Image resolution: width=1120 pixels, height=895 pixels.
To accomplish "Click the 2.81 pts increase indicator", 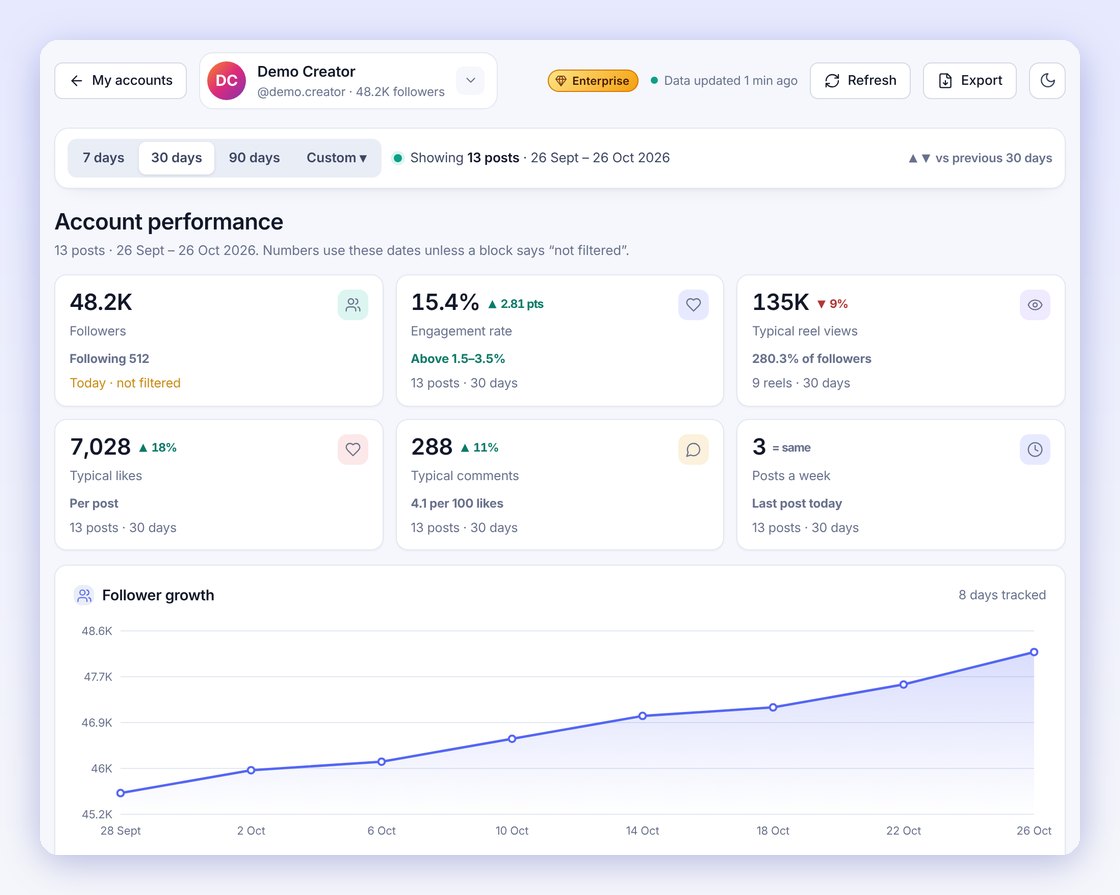I will coord(516,304).
